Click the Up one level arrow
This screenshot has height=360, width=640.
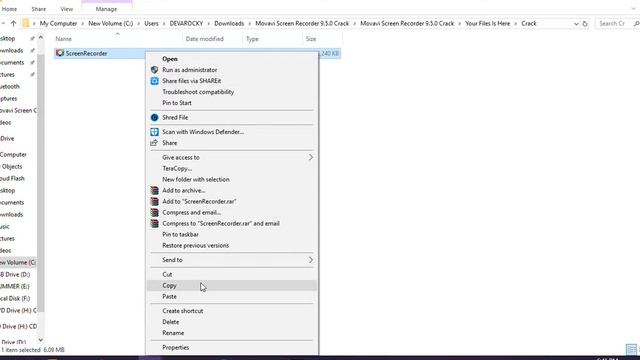pyautogui.click(x=13, y=24)
